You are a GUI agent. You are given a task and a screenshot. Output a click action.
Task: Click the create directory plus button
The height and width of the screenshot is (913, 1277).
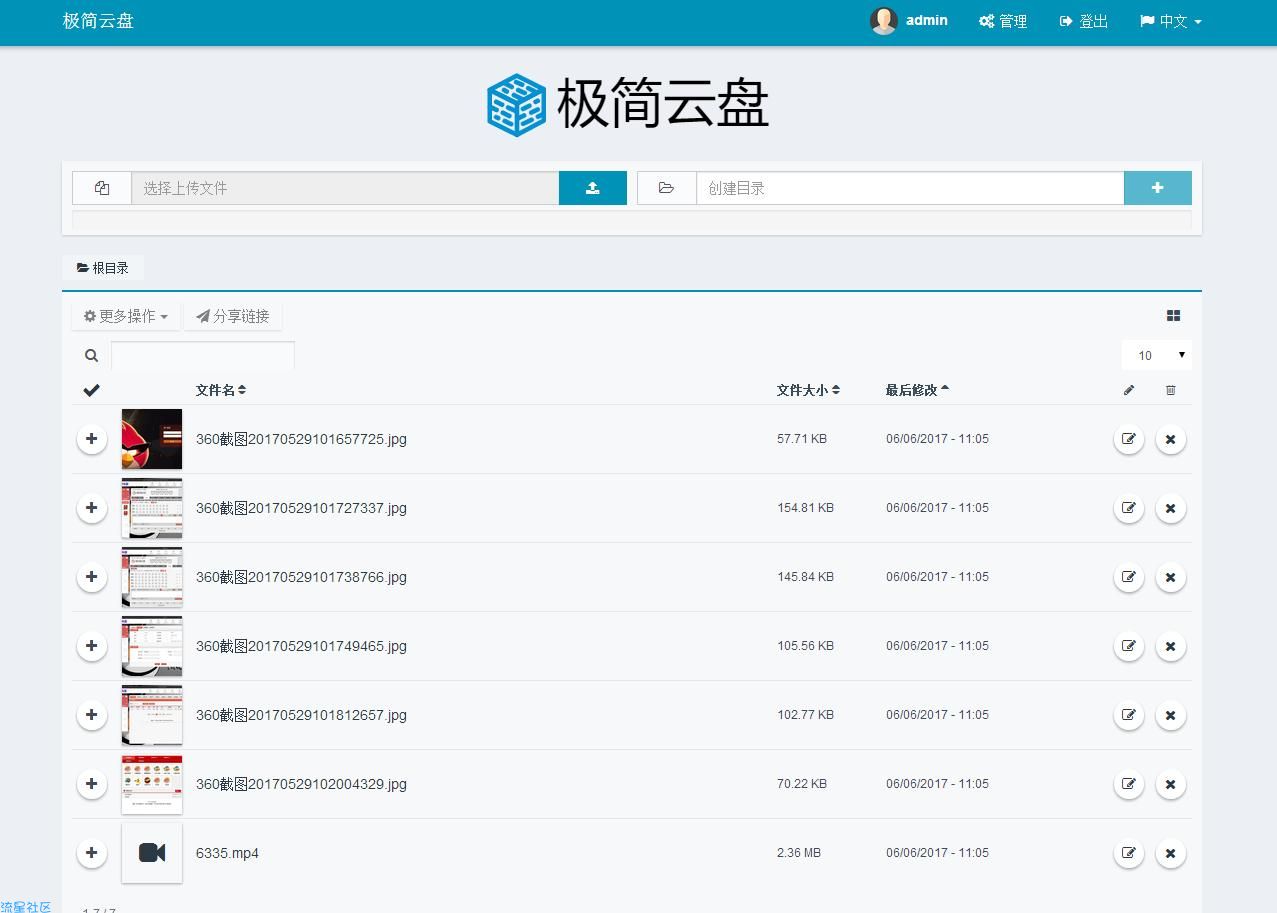[1157, 188]
